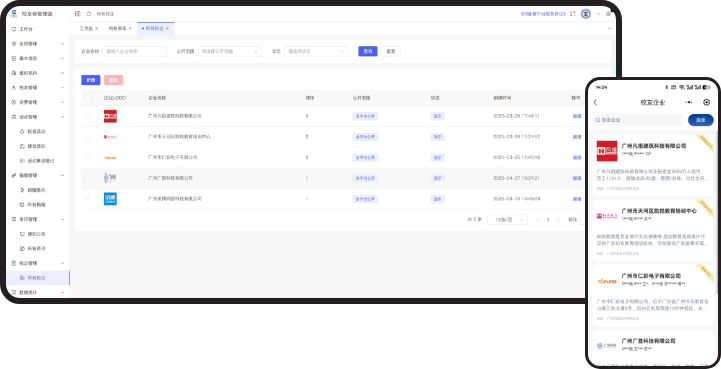Click the 校友会管理端 logo in the sidebar
721x369 pixels.
(14, 14)
